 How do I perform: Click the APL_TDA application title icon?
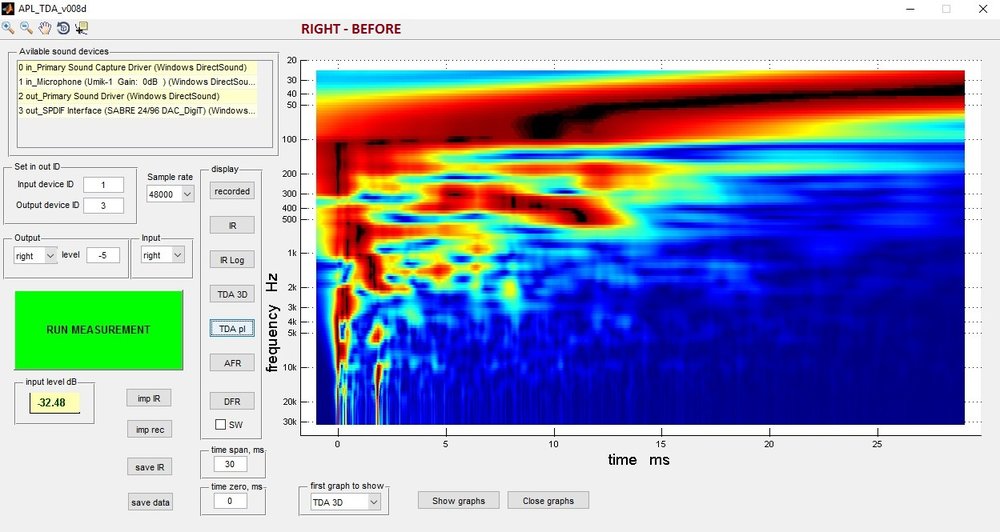(x=8, y=8)
